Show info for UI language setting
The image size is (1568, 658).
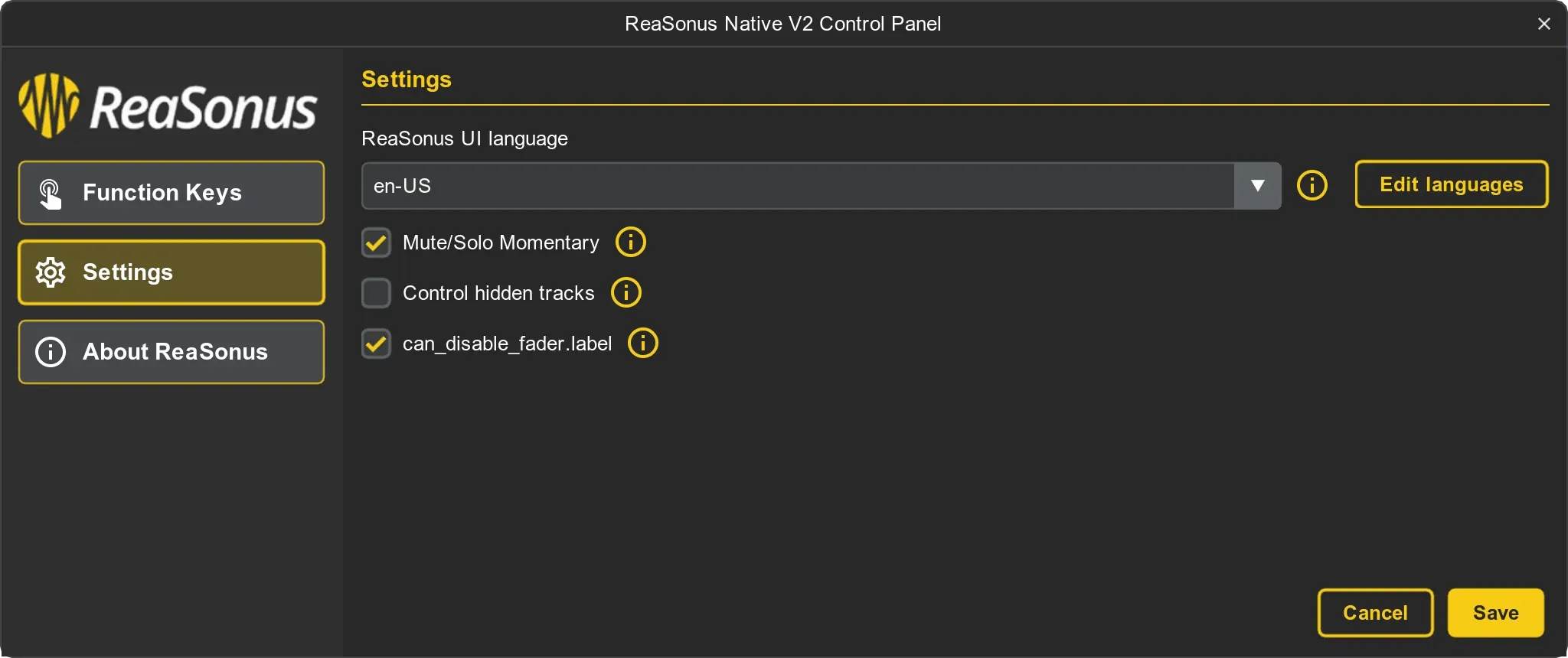tap(1312, 185)
